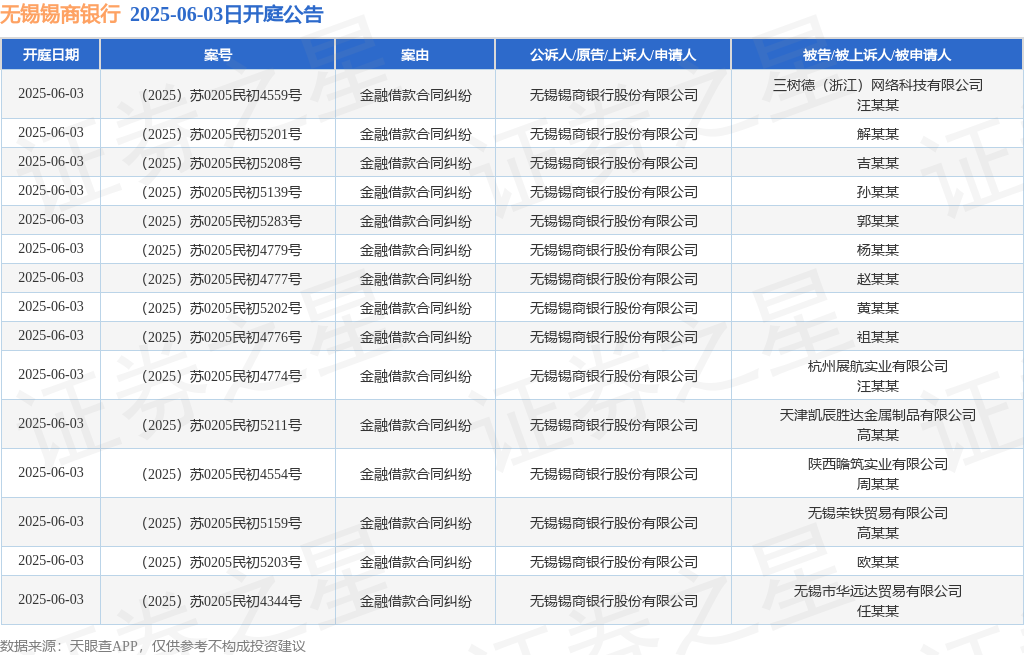The width and height of the screenshot is (1024, 655).
Task: Click case number 苏0205民初5201号
Action: pos(246,134)
